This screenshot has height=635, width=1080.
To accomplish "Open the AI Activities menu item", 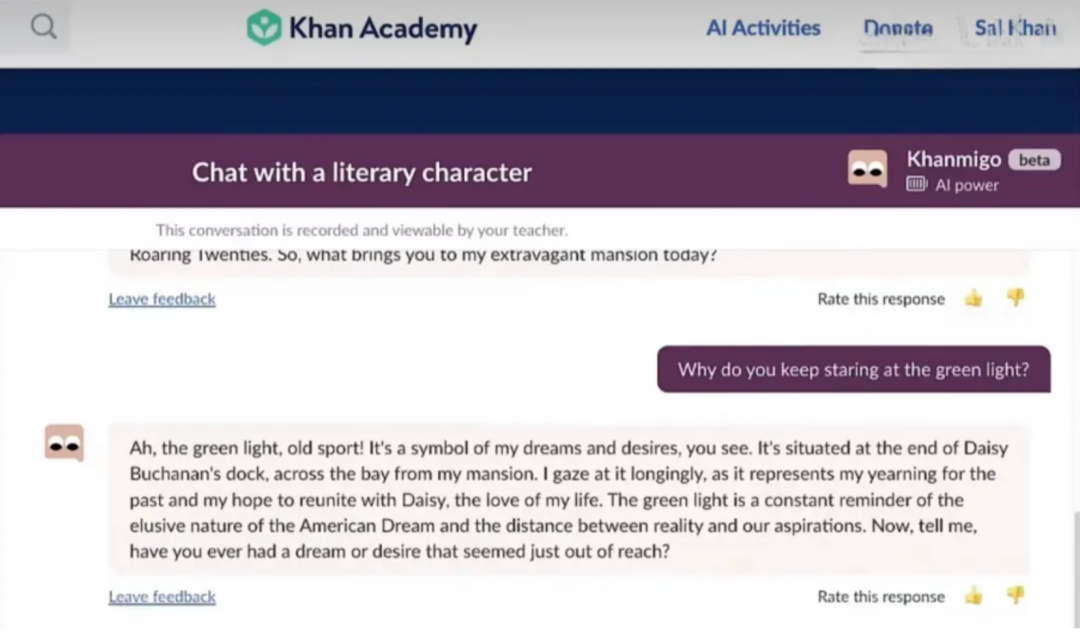I will (x=763, y=28).
